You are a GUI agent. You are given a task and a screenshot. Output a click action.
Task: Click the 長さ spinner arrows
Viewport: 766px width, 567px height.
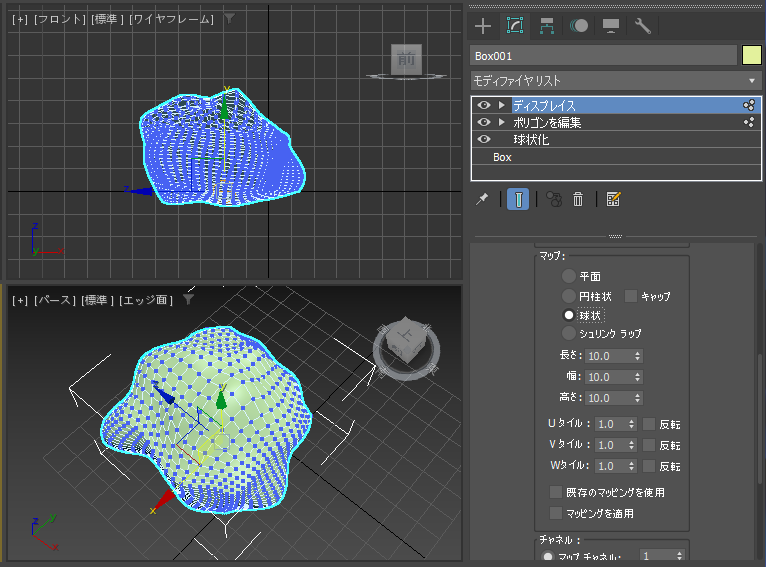[x=638, y=356]
